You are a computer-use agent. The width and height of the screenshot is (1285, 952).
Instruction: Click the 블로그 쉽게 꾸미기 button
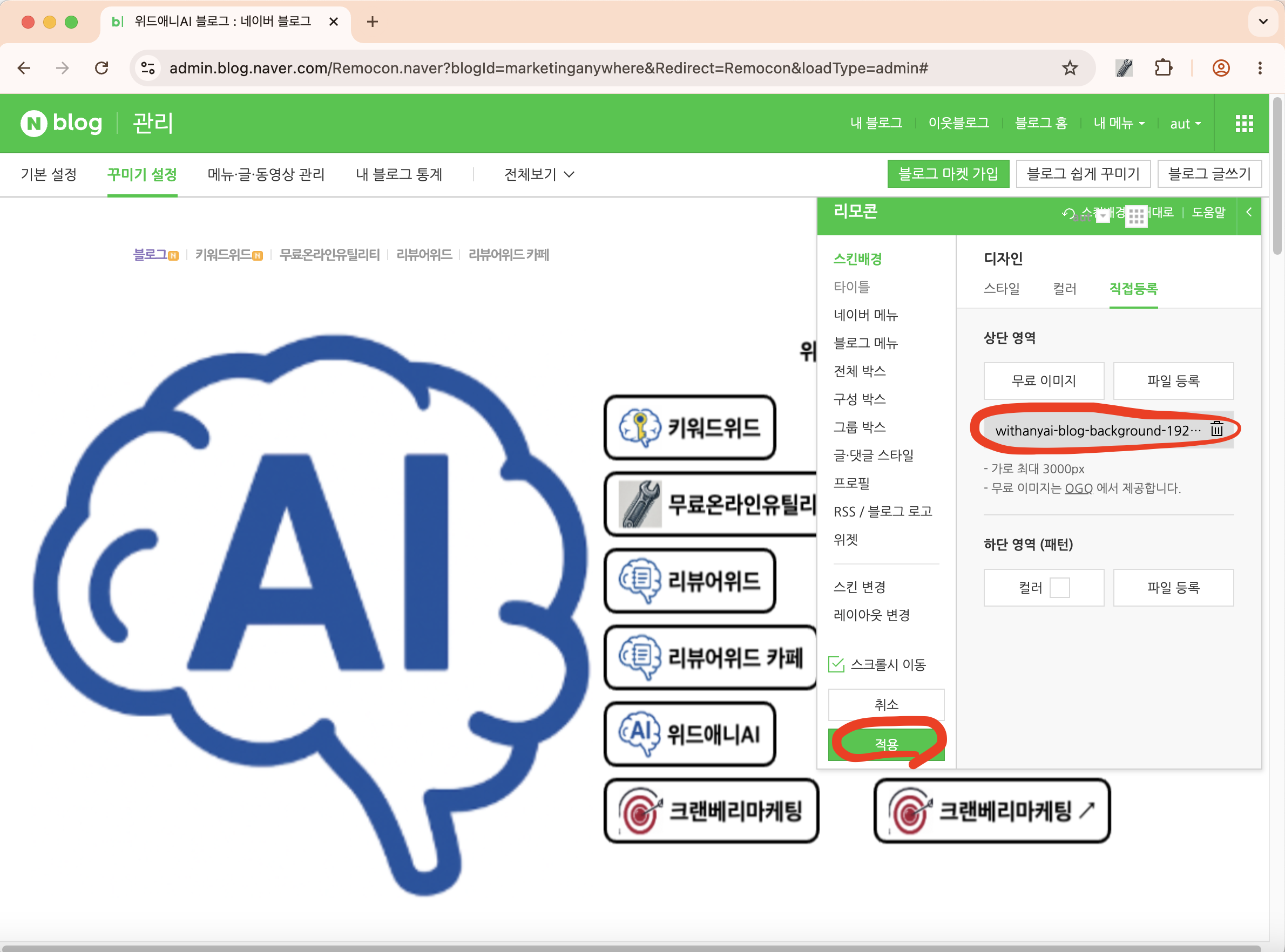1083,173
